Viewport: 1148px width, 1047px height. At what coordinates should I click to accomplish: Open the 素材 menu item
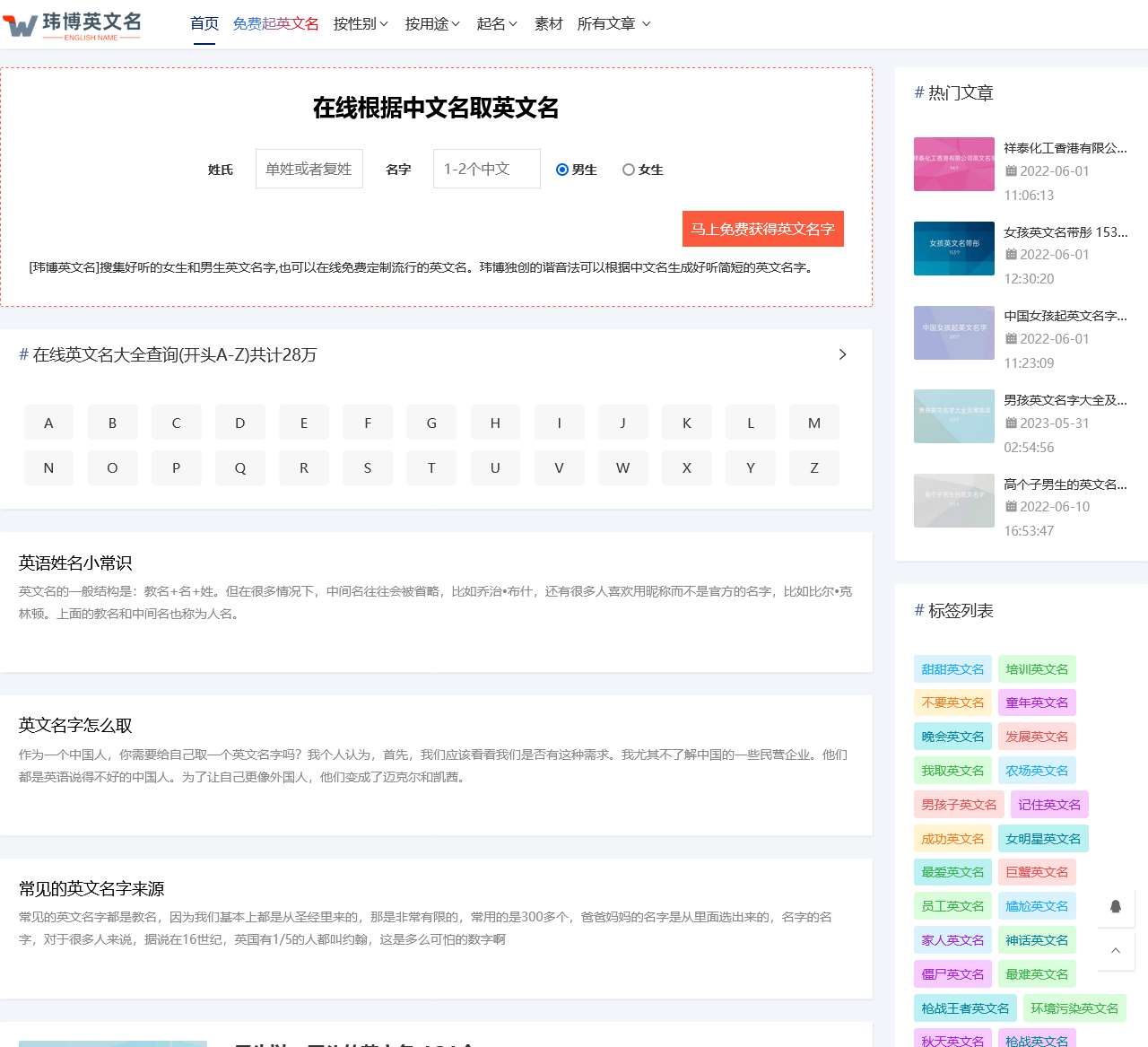coord(548,24)
